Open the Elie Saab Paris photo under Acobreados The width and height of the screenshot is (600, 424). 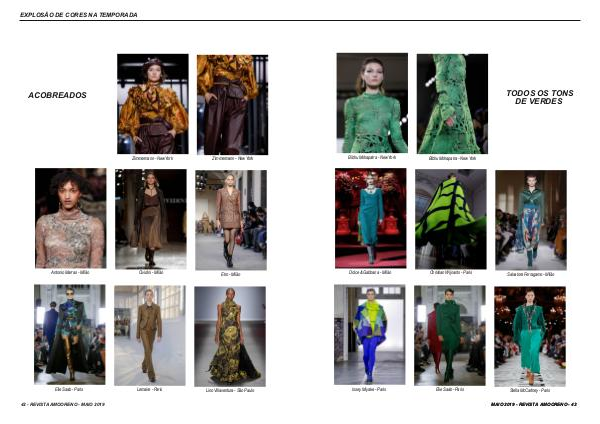click(69, 334)
